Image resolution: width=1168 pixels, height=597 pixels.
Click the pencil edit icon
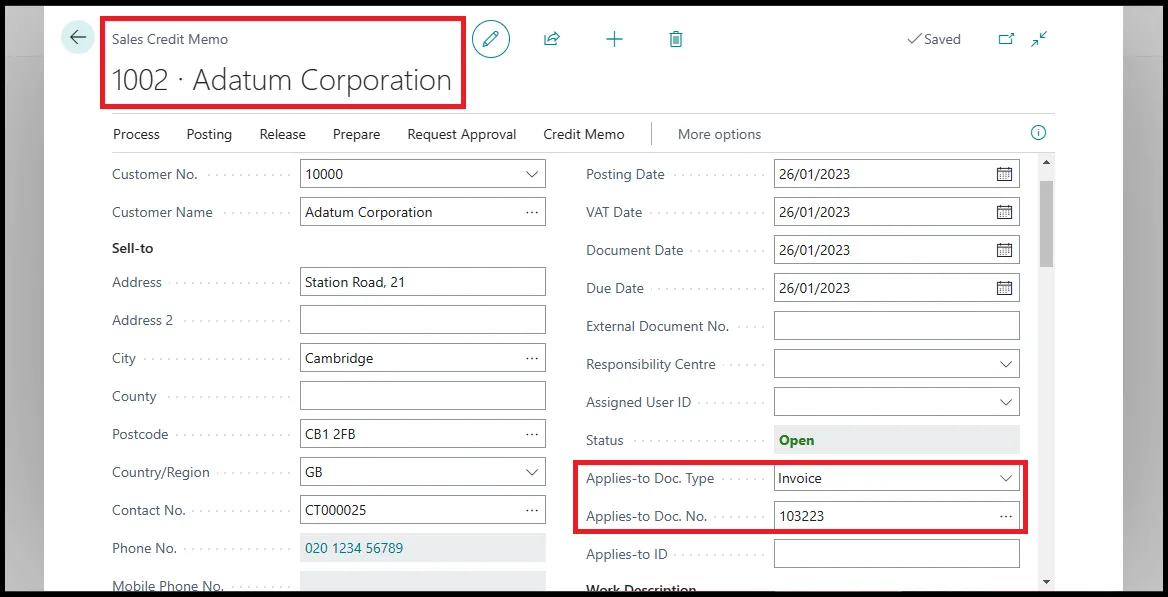491,40
